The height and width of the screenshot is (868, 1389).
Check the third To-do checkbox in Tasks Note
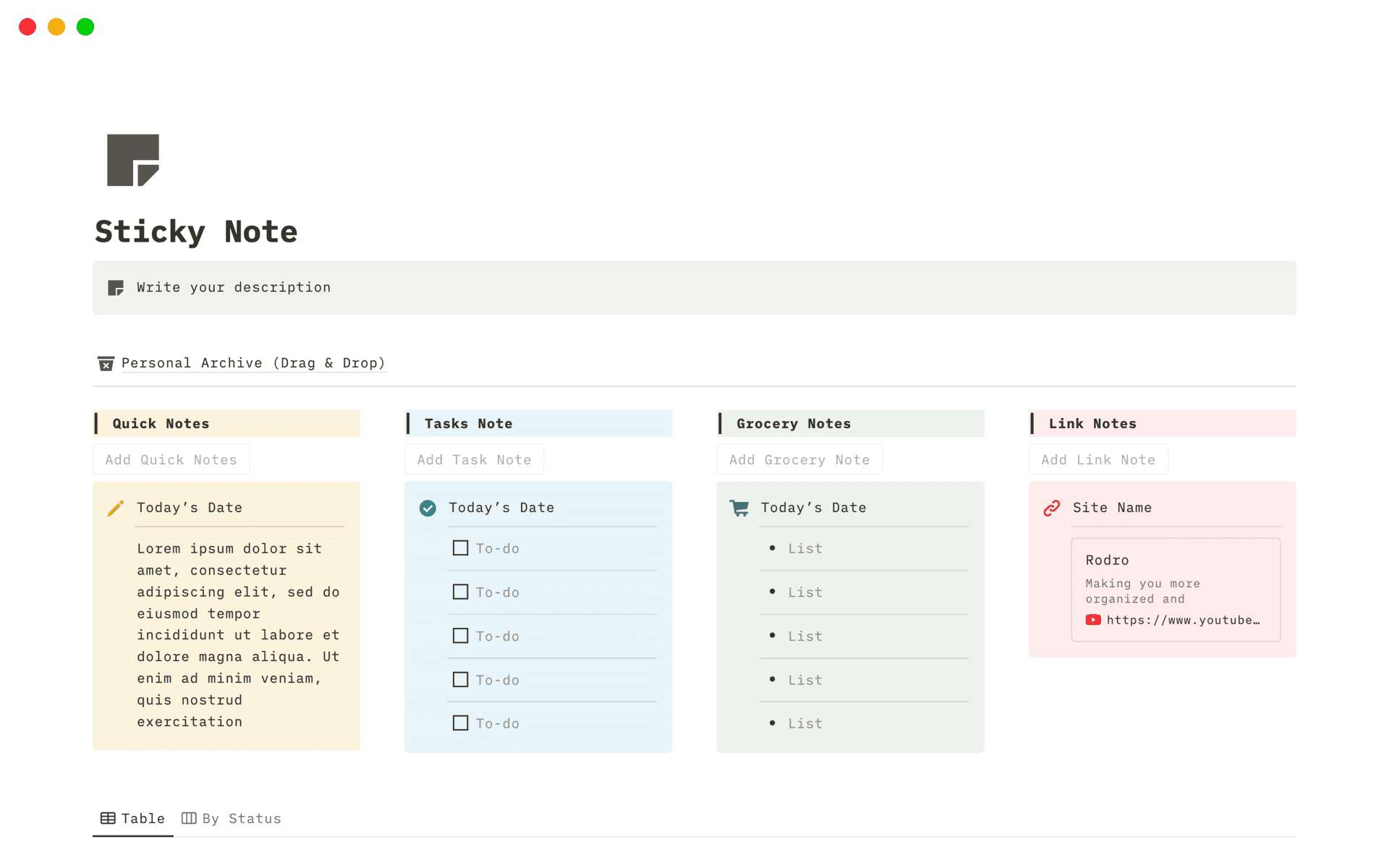[460, 635]
